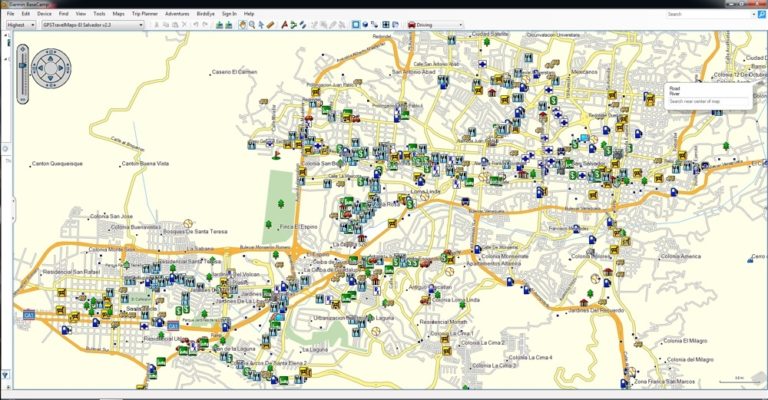Switch to 3D map view icon

click(365, 24)
